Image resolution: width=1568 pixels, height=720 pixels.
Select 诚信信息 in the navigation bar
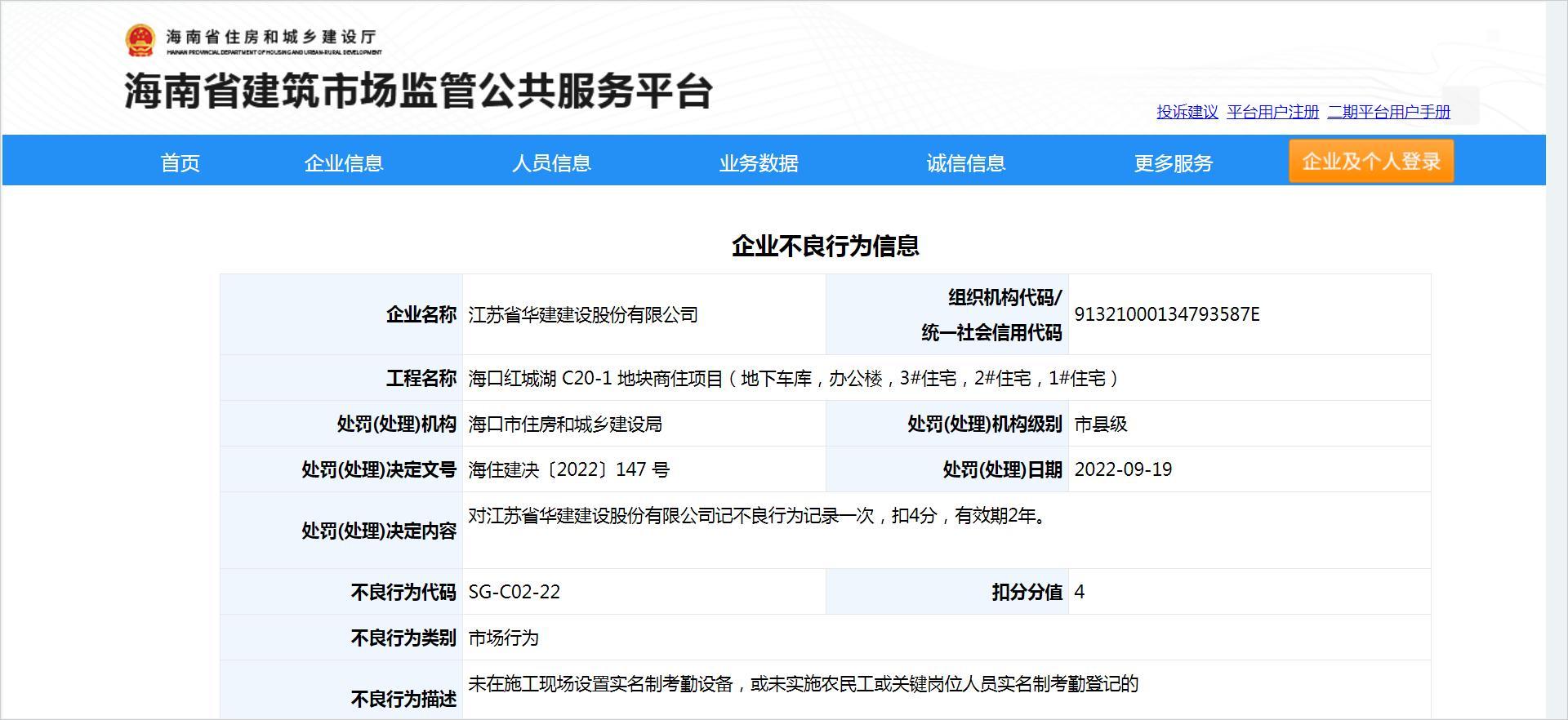(966, 163)
